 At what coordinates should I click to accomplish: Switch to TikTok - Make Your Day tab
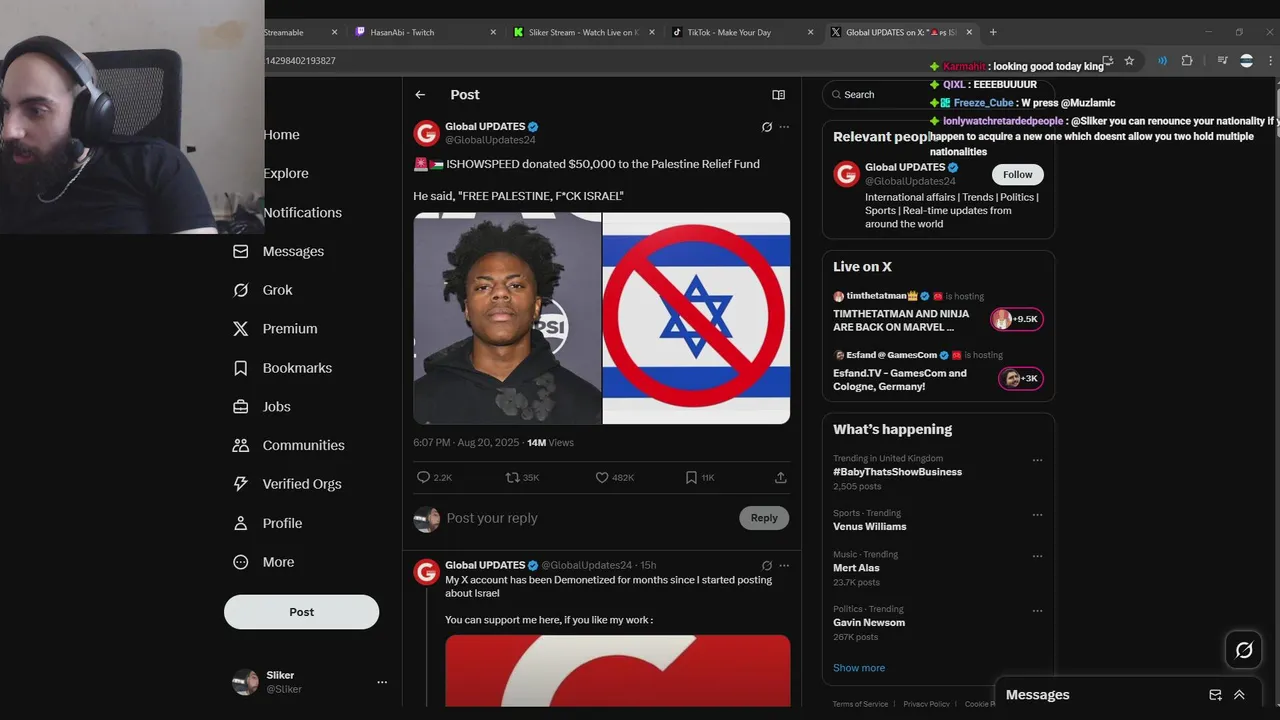(742, 32)
